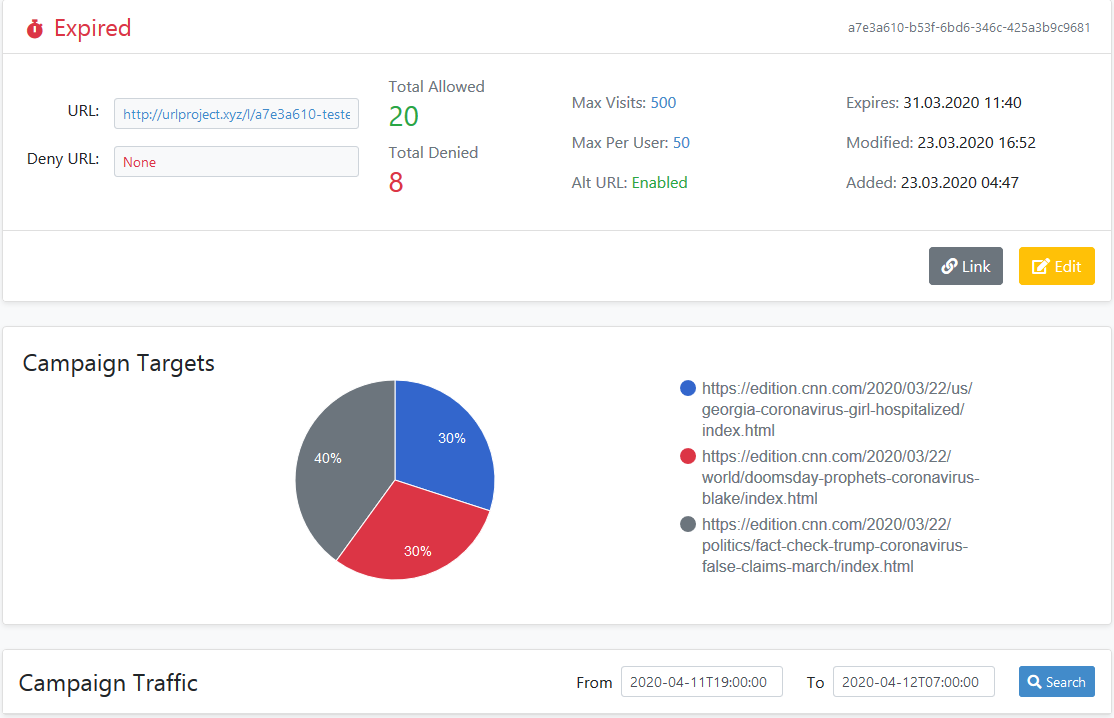Viewport: 1114px width, 718px height.
Task: Click the magnifier icon on Search button
Action: tap(1035, 682)
